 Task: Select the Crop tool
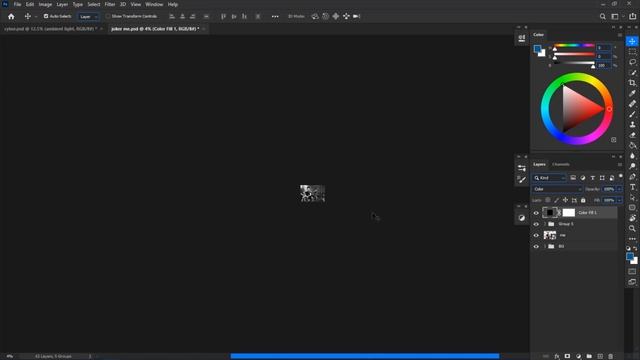(x=632, y=83)
